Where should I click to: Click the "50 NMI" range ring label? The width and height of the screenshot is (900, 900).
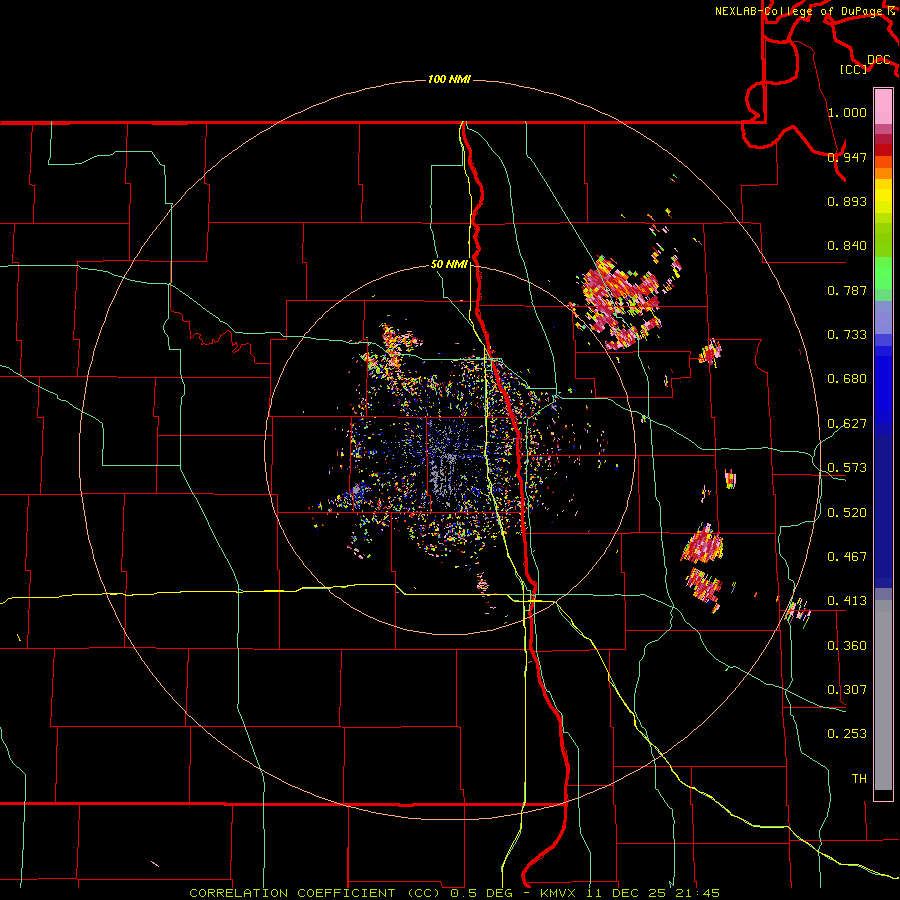click(x=449, y=265)
